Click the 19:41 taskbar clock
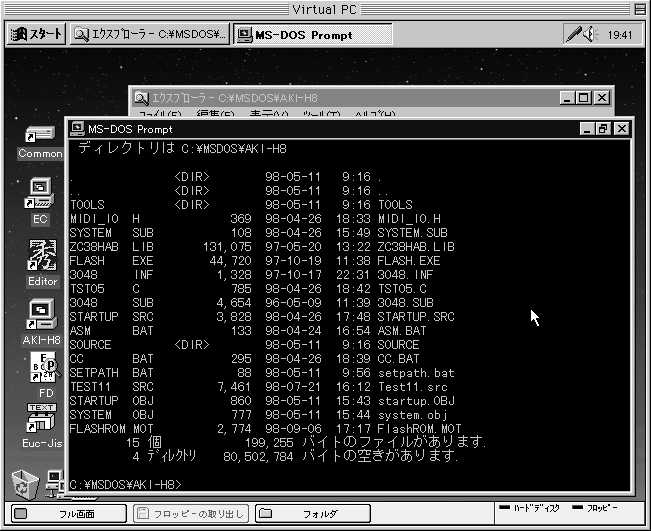This screenshot has width=651, height=531. (619, 35)
